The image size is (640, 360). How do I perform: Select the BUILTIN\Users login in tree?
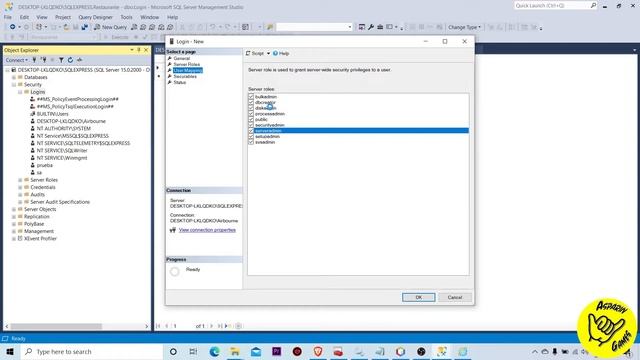pos(52,114)
